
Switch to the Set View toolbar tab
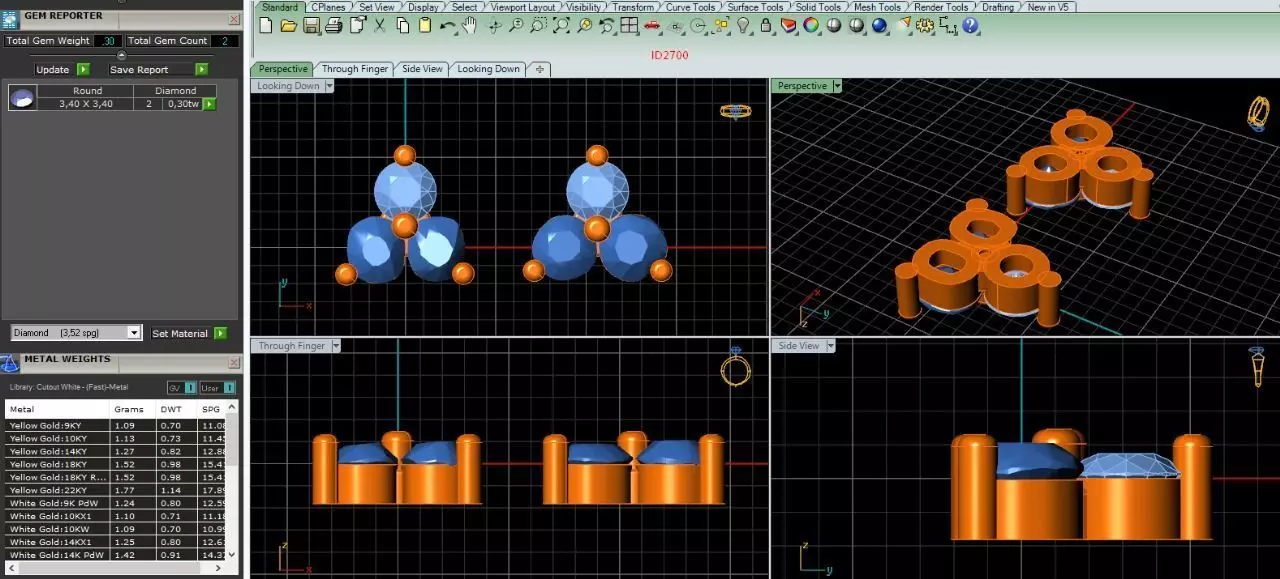click(x=377, y=7)
